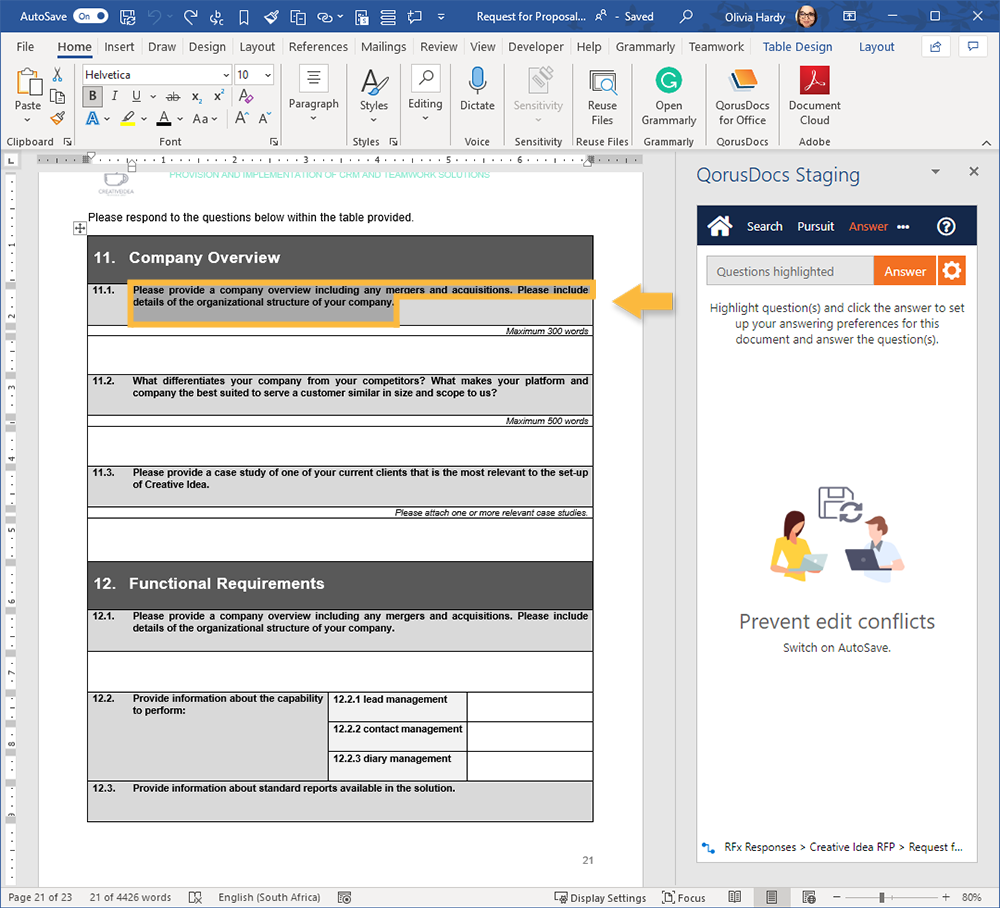
Task: Click the table move handle icon
Action: [80, 228]
